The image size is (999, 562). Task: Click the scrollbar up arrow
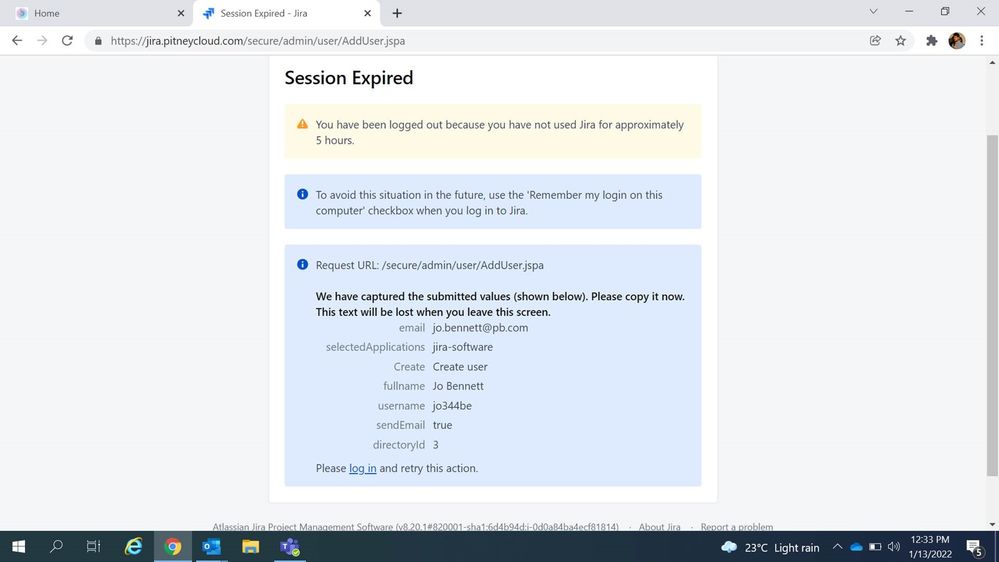point(992,62)
